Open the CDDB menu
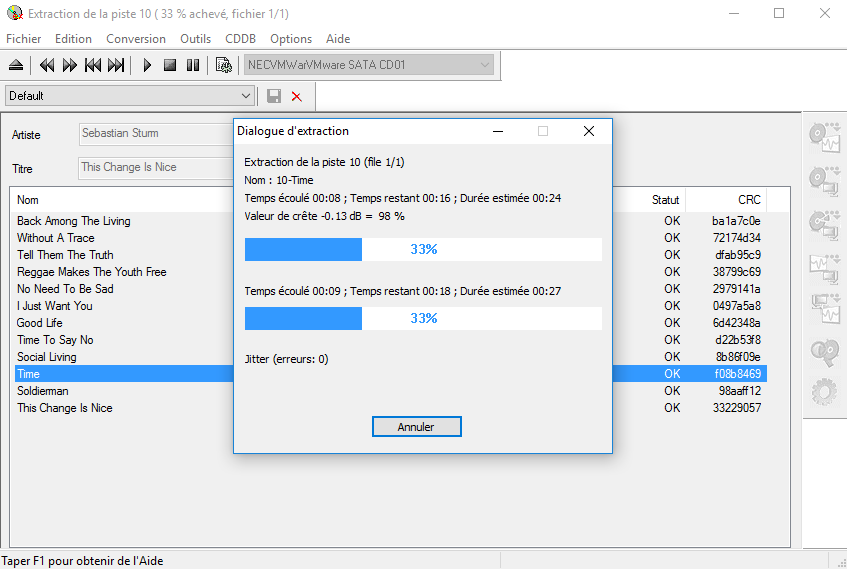Viewport: 847px width, 569px height. pyautogui.click(x=240, y=39)
